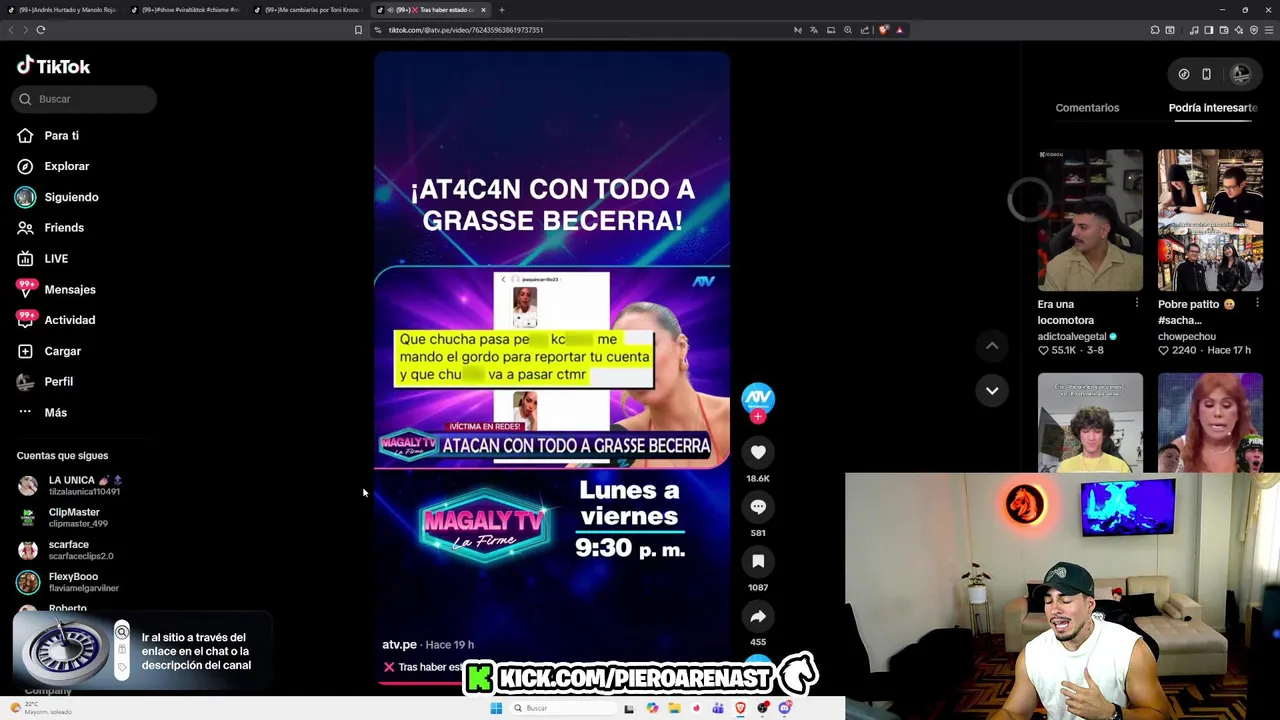Open the ATV creator avatar

click(758, 397)
